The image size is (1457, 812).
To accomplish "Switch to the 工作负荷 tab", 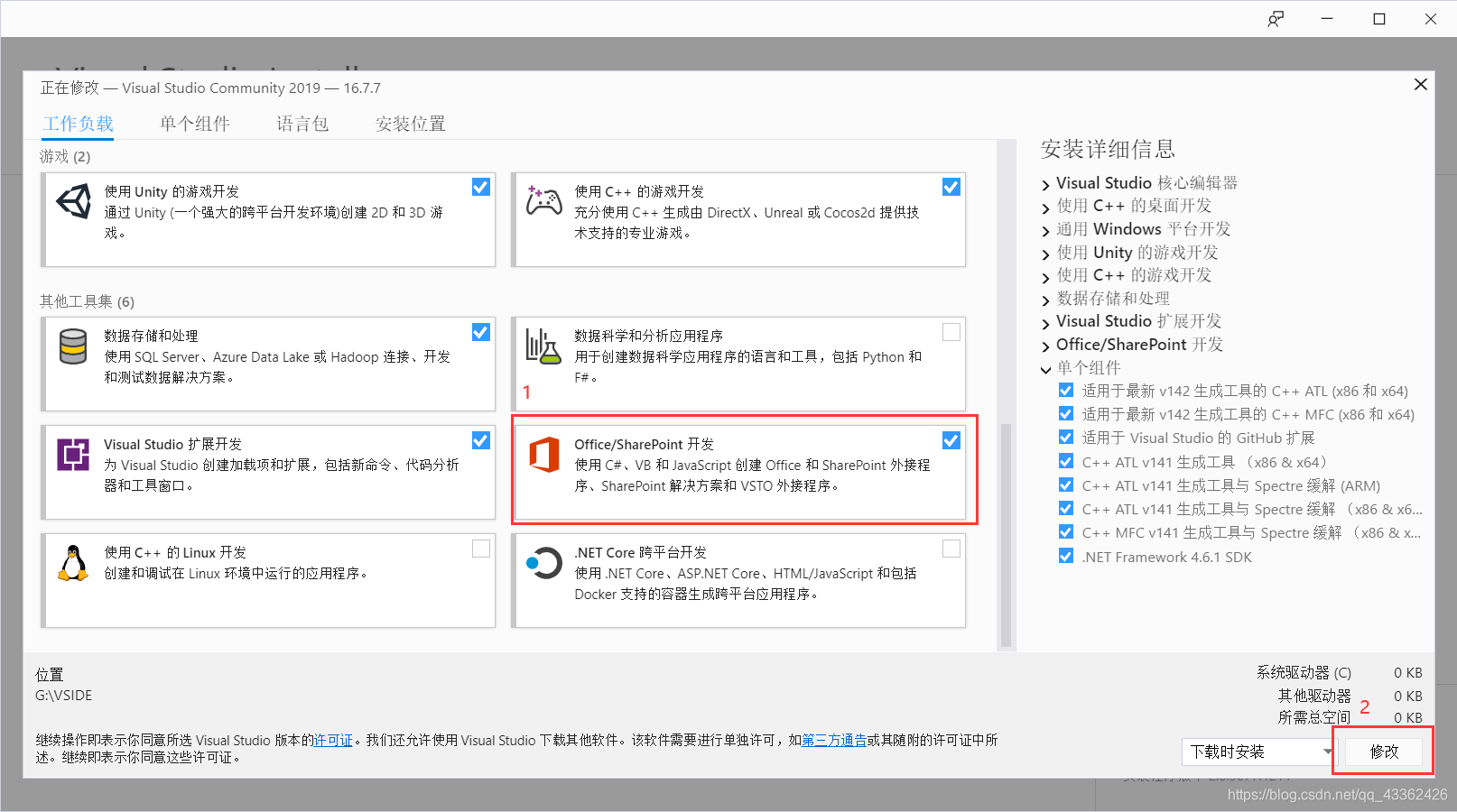I will [79, 124].
